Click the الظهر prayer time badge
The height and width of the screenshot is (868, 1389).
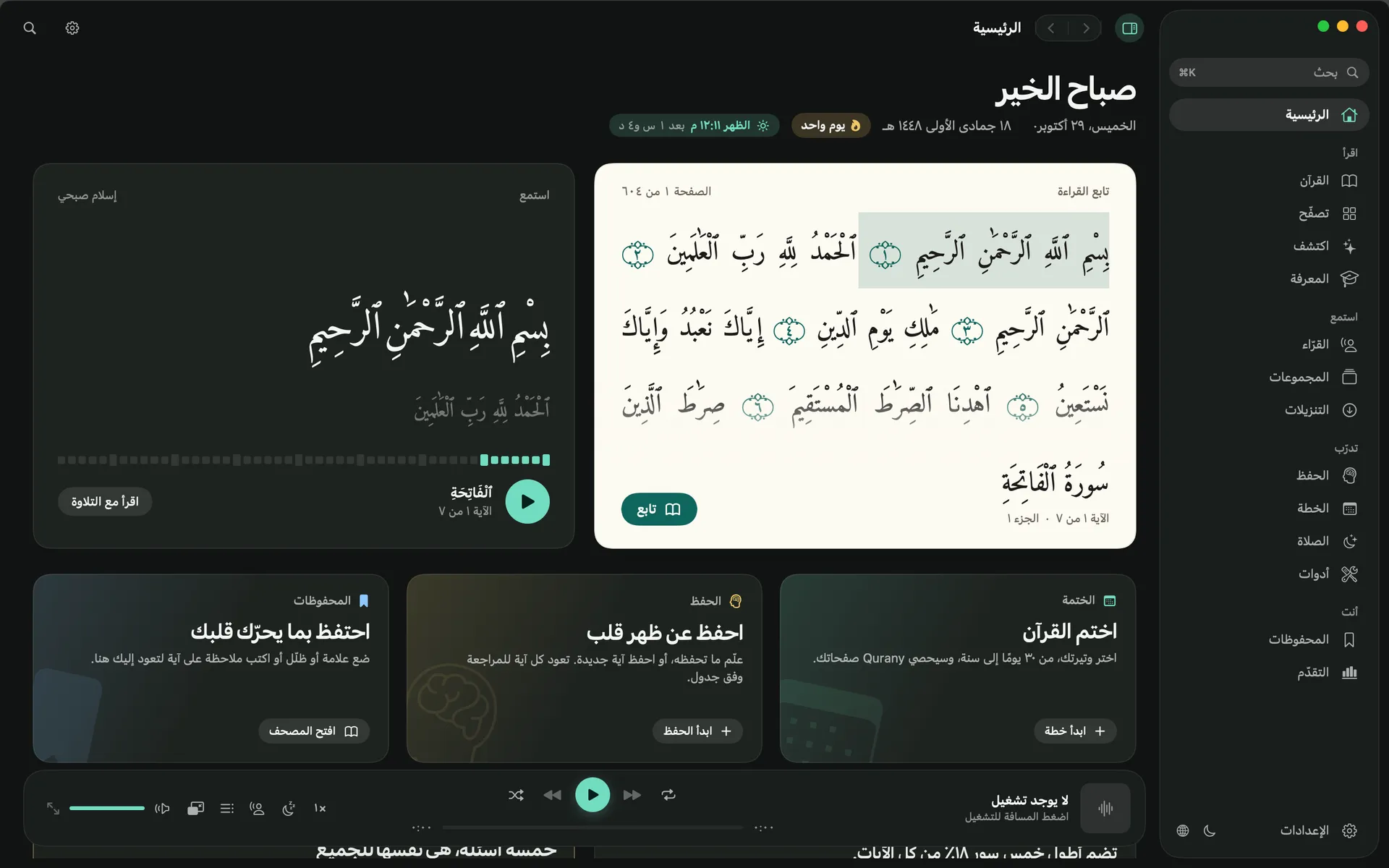click(694, 126)
